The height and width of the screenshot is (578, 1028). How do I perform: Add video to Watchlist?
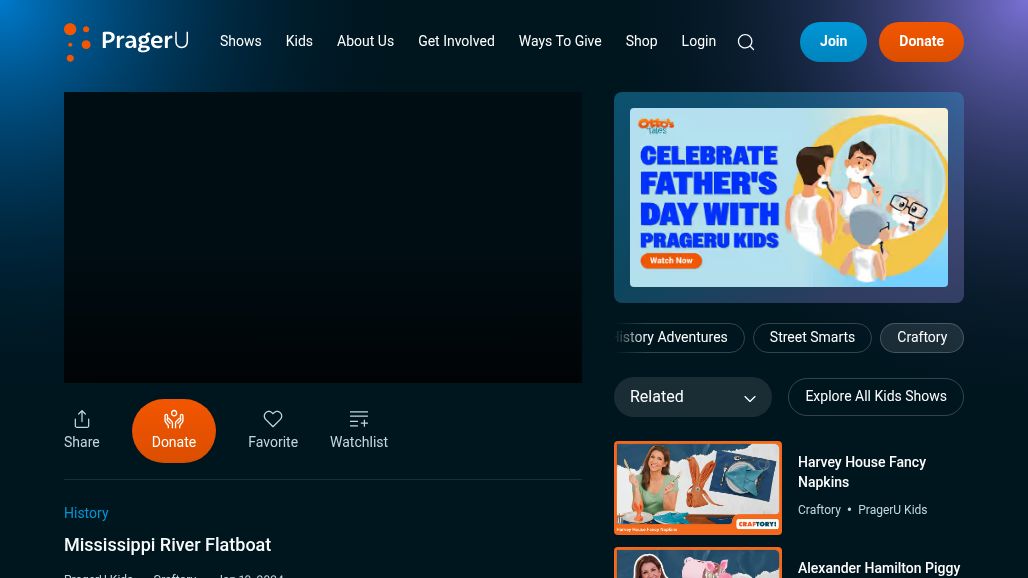pyautogui.click(x=359, y=430)
